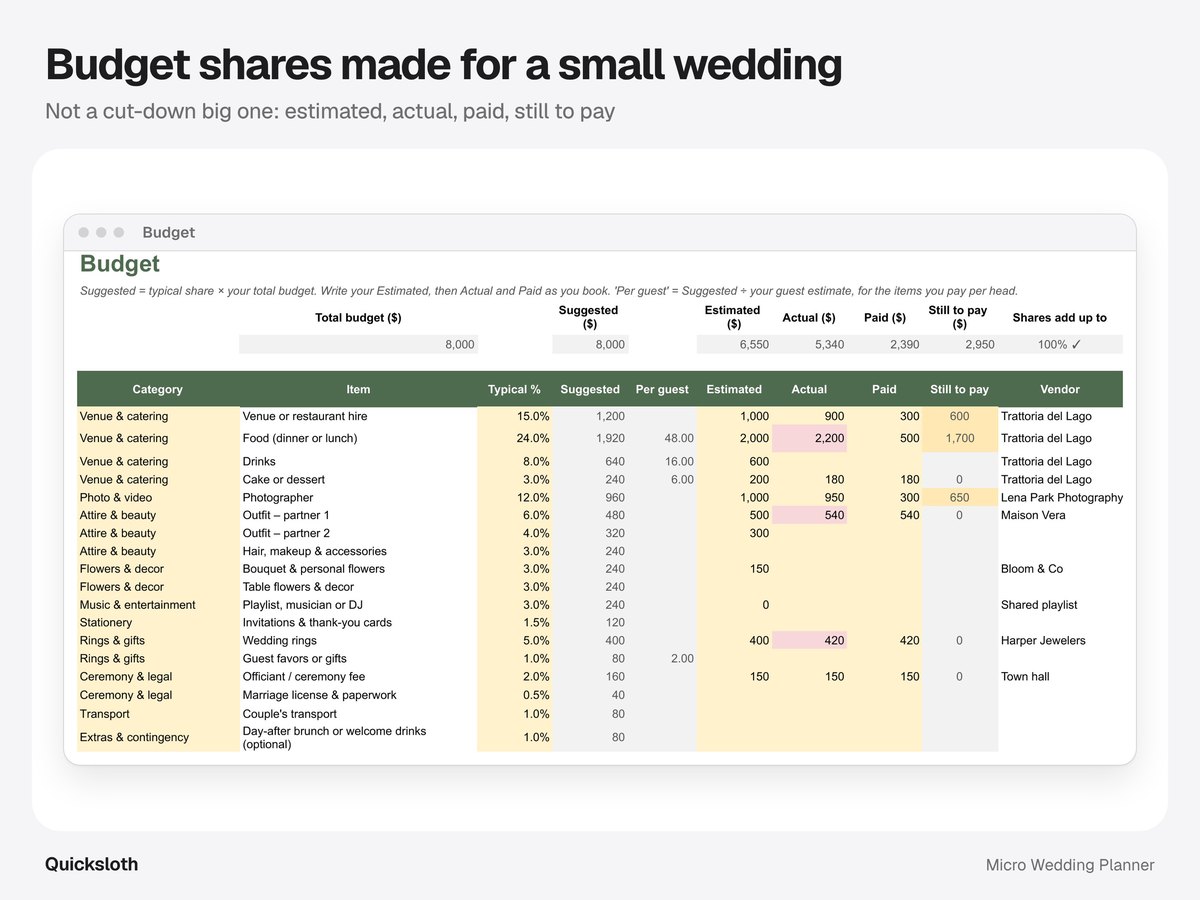
Task: Click the 'Extras & contingency' category cell
Action: pyautogui.click(x=158, y=737)
